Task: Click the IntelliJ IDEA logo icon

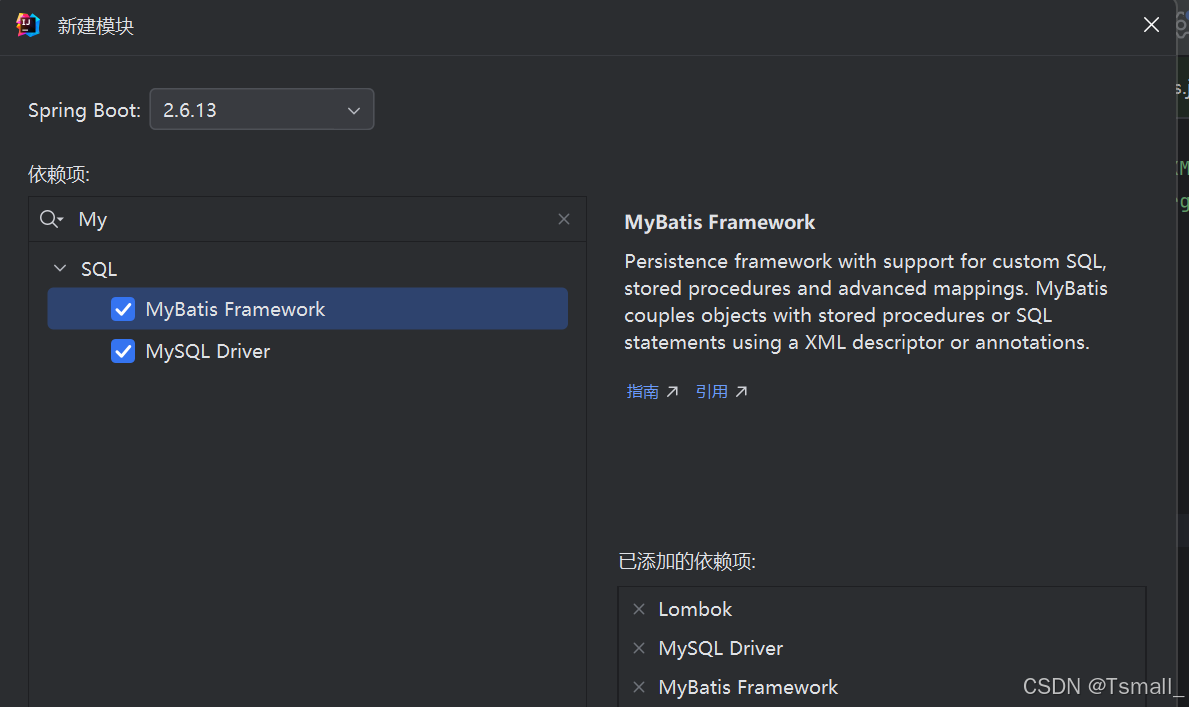Action: tap(27, 25)
